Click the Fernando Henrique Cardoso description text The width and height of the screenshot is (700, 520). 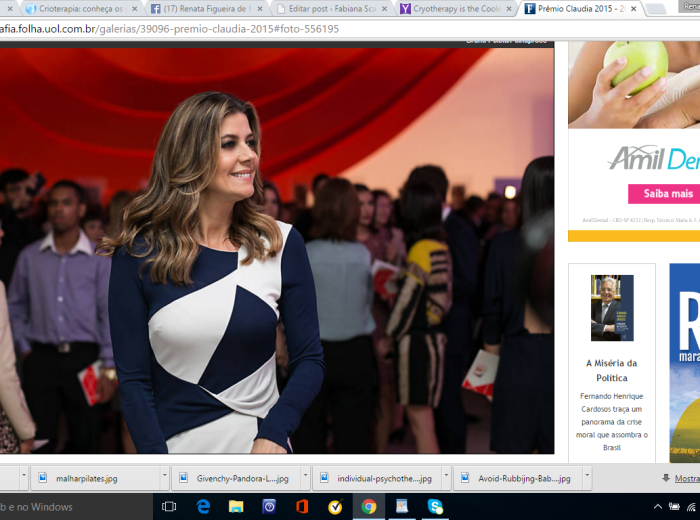coord(612,421)
